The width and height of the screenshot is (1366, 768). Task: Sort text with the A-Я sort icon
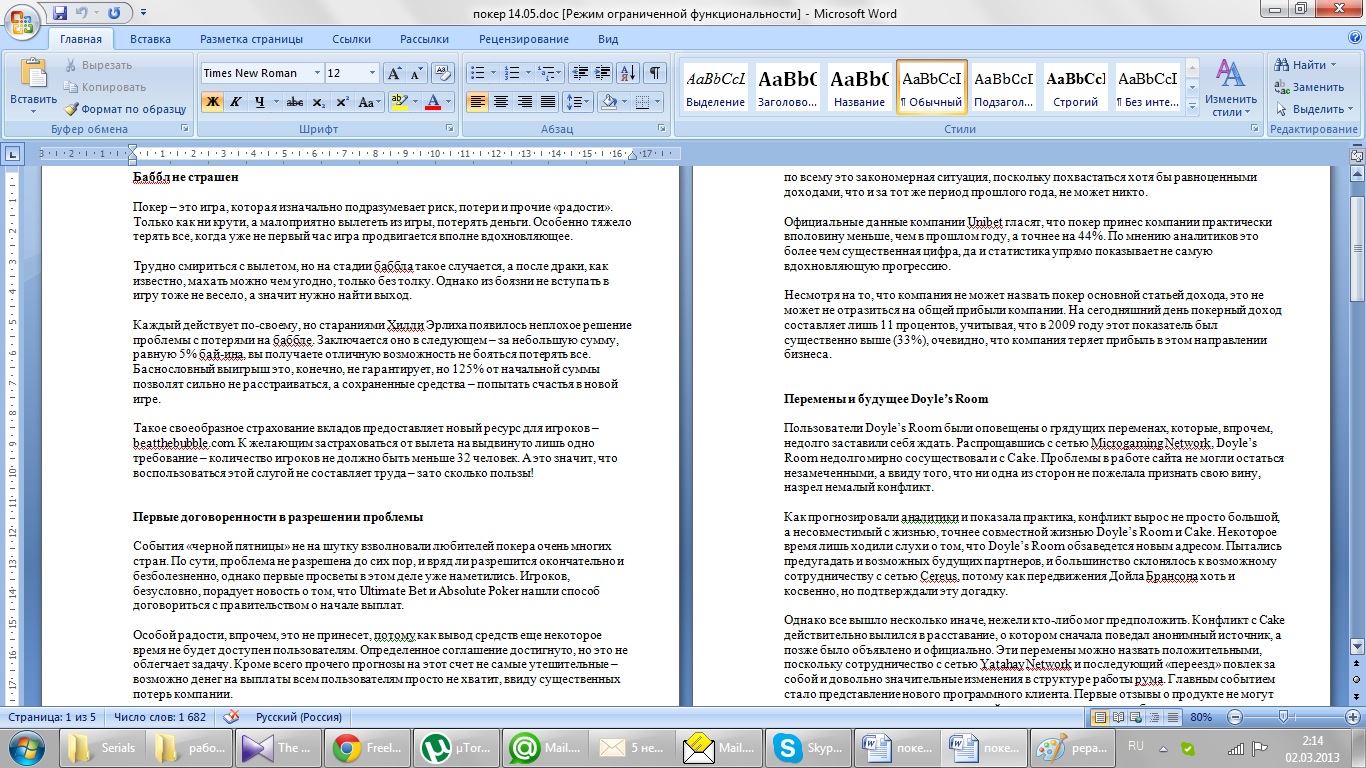pyautogui.click(x=627, y=73)
